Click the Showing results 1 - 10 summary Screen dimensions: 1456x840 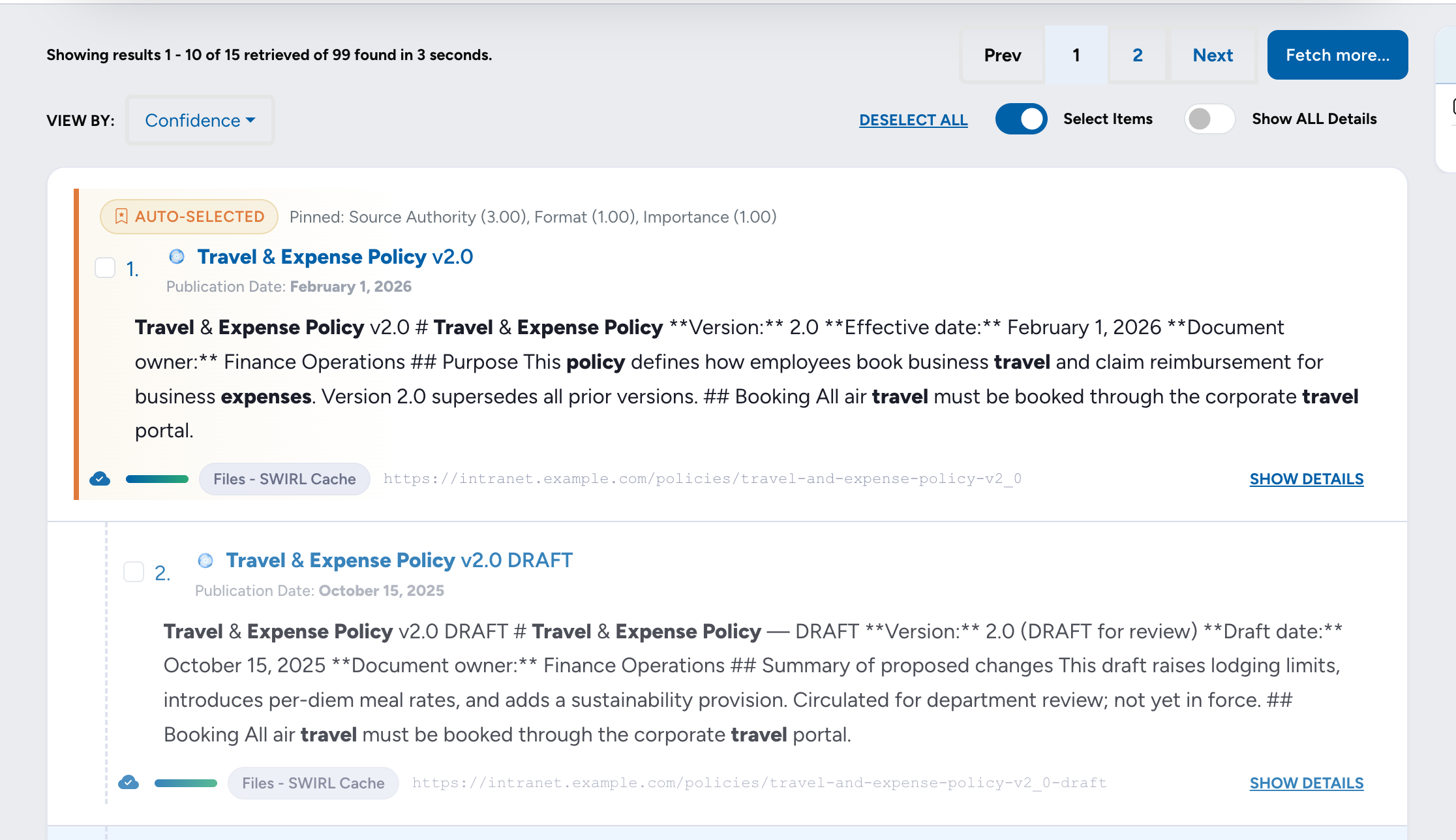[269, 55]
